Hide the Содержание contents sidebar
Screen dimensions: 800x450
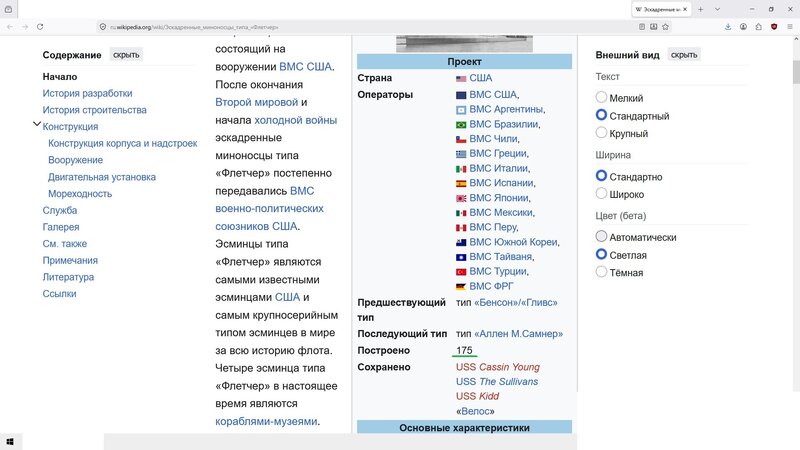coord(126,55)
